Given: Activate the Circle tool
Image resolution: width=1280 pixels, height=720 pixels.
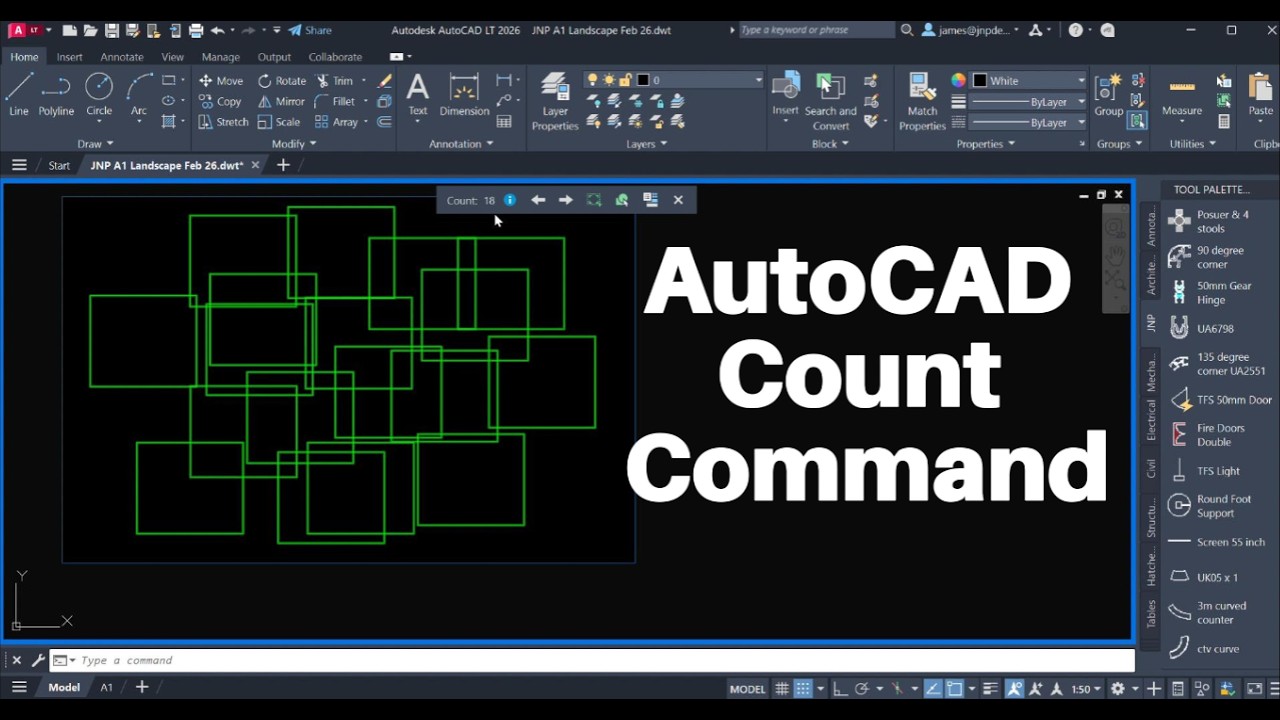Looking at the screenshot, I should [x=99, y=95].
